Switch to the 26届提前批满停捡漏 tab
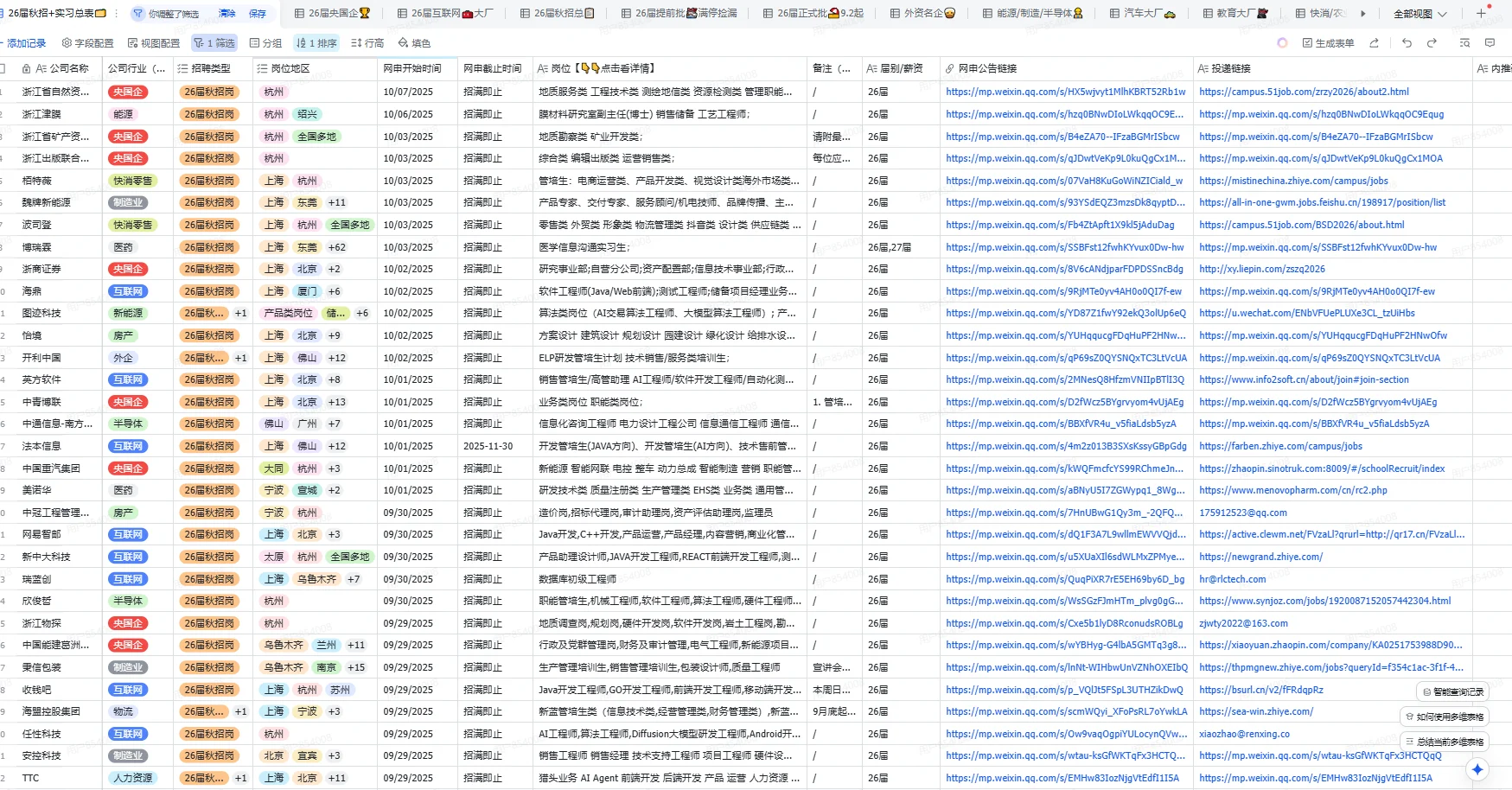The width and height of the screenshot is (1512, 790). coord(679,14)
